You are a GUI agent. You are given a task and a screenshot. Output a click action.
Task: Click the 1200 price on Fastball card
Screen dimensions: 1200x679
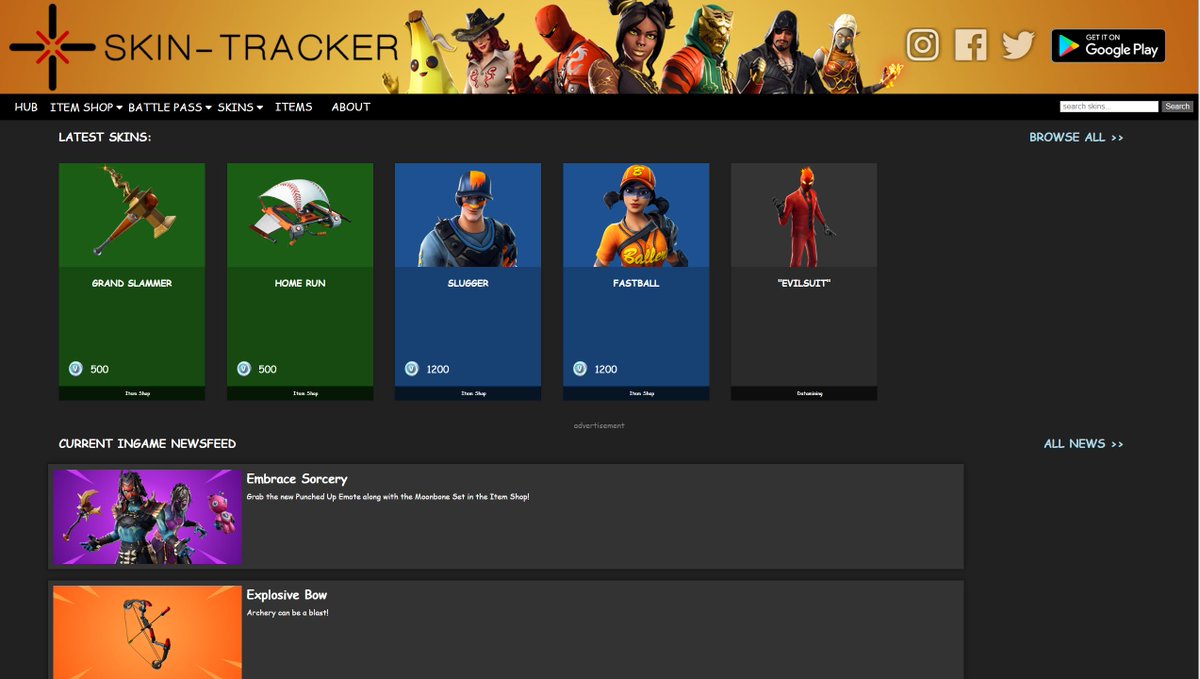point(606,370)
